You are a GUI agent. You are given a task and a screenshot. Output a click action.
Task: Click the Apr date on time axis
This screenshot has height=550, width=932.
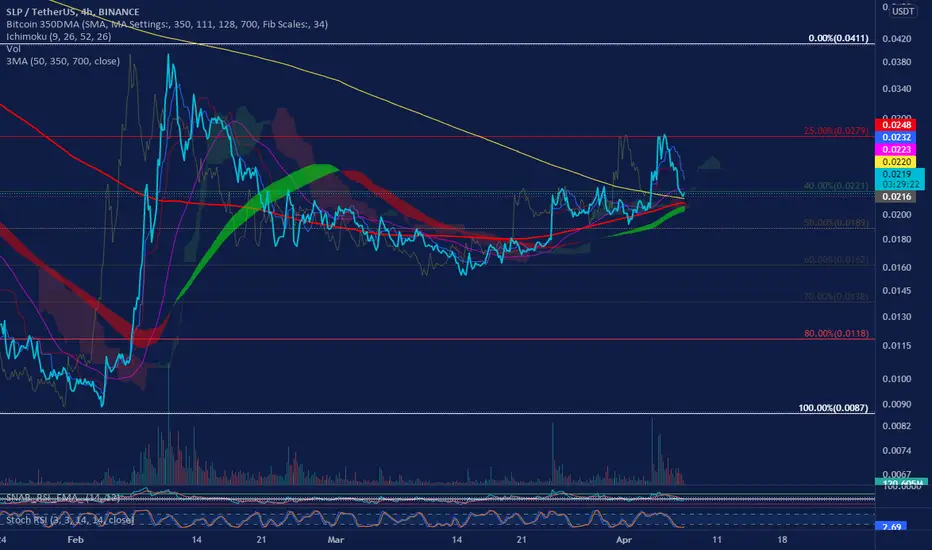(624, 540)
